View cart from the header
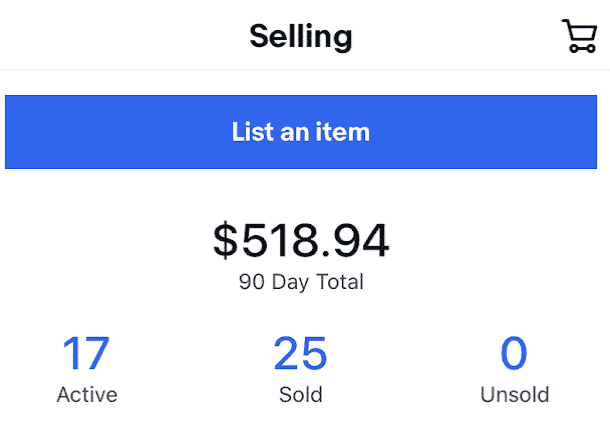Viewport: 610px width, 442px height. [x=579, y=36]
